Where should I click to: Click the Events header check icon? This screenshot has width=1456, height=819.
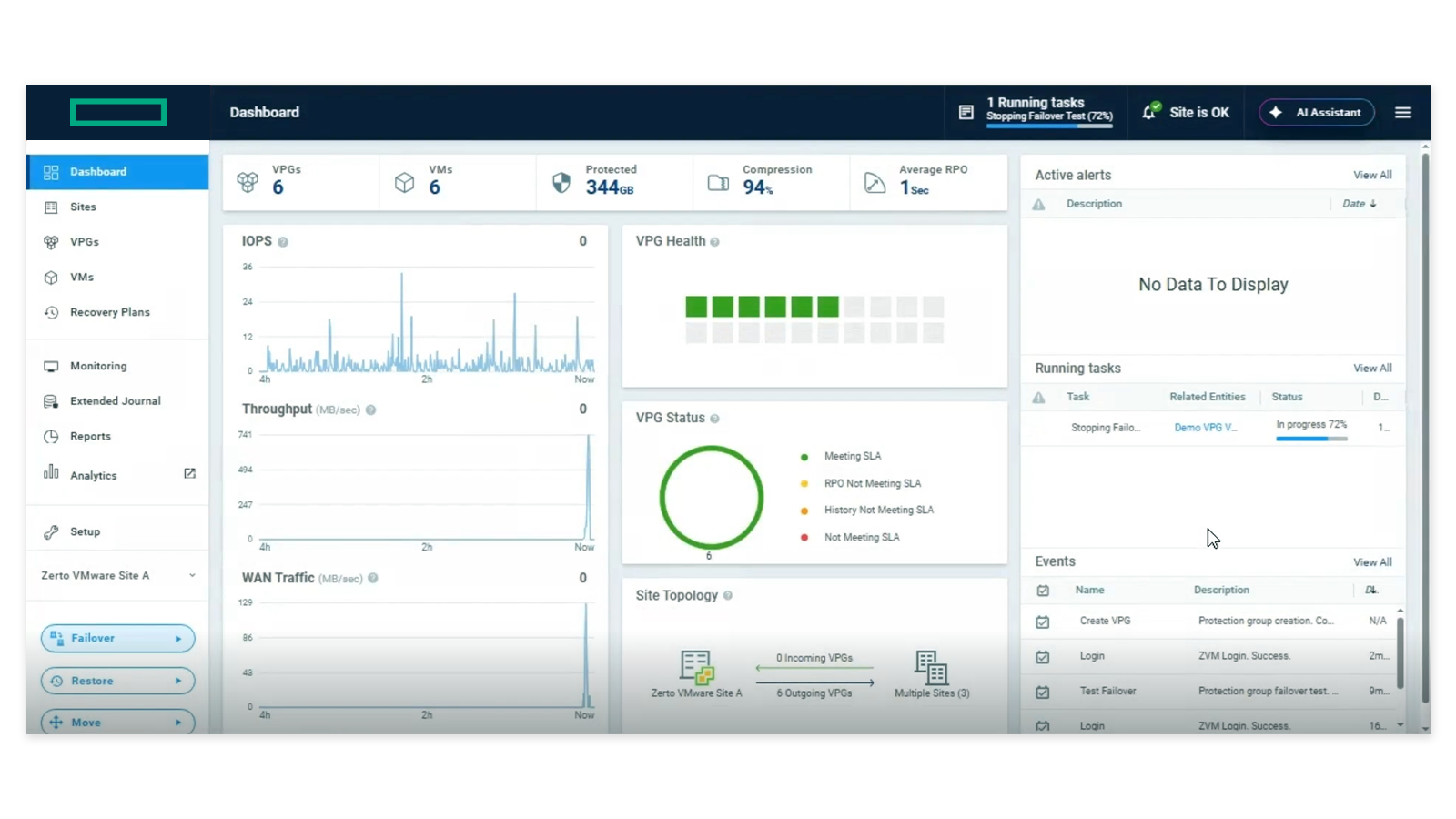click(x=1043, y=591)
